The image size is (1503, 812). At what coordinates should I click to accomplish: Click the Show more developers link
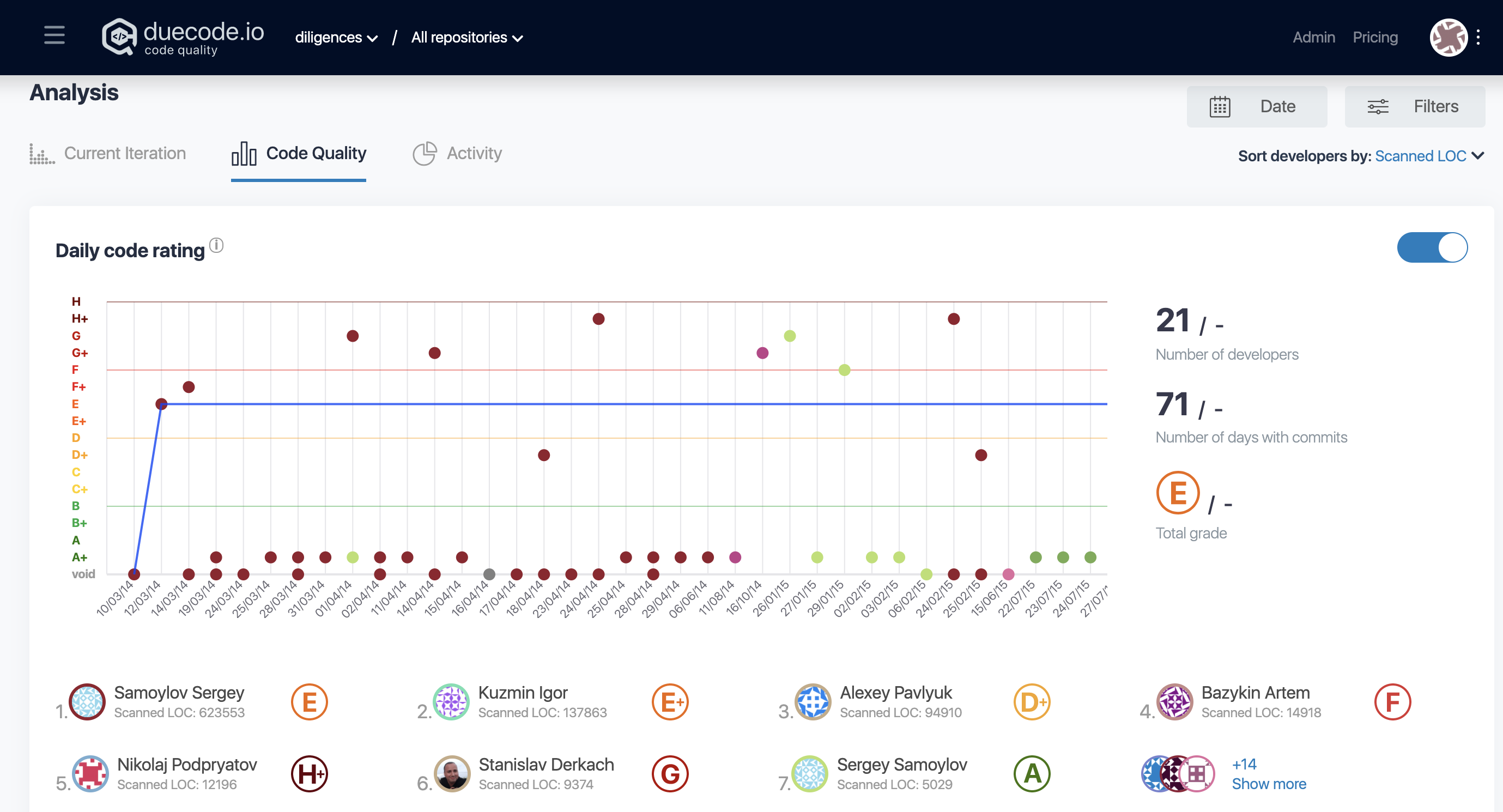point(1269,784)
